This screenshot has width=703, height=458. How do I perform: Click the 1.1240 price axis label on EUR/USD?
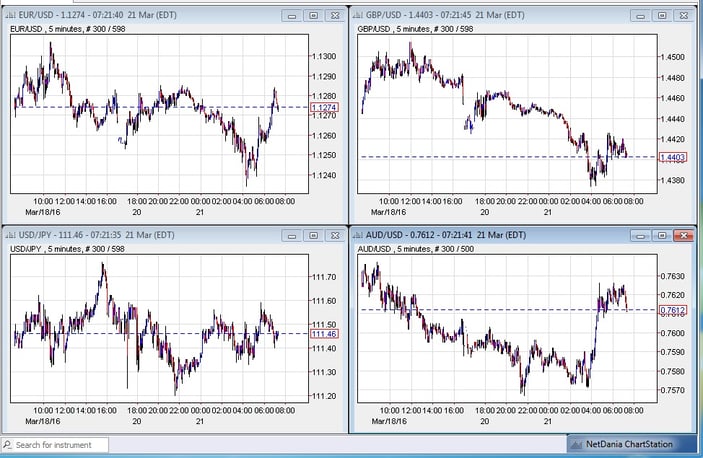point(324,175)
